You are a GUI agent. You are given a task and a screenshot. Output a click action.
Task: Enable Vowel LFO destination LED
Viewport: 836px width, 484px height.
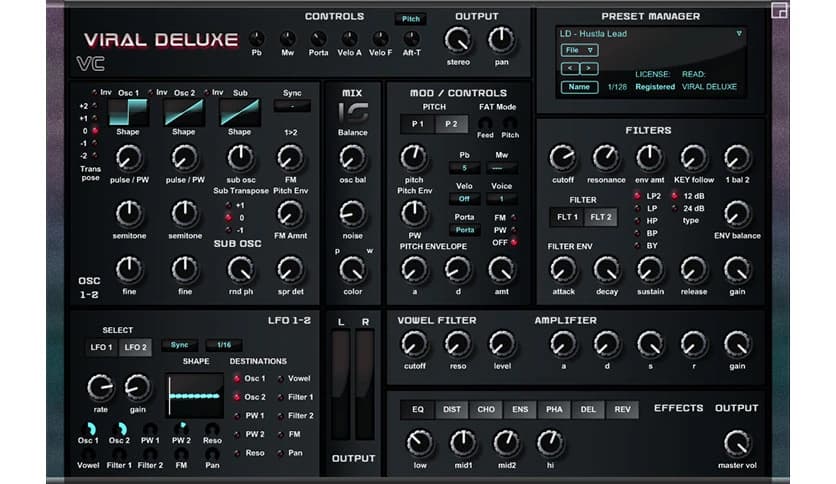click(280, 378)
